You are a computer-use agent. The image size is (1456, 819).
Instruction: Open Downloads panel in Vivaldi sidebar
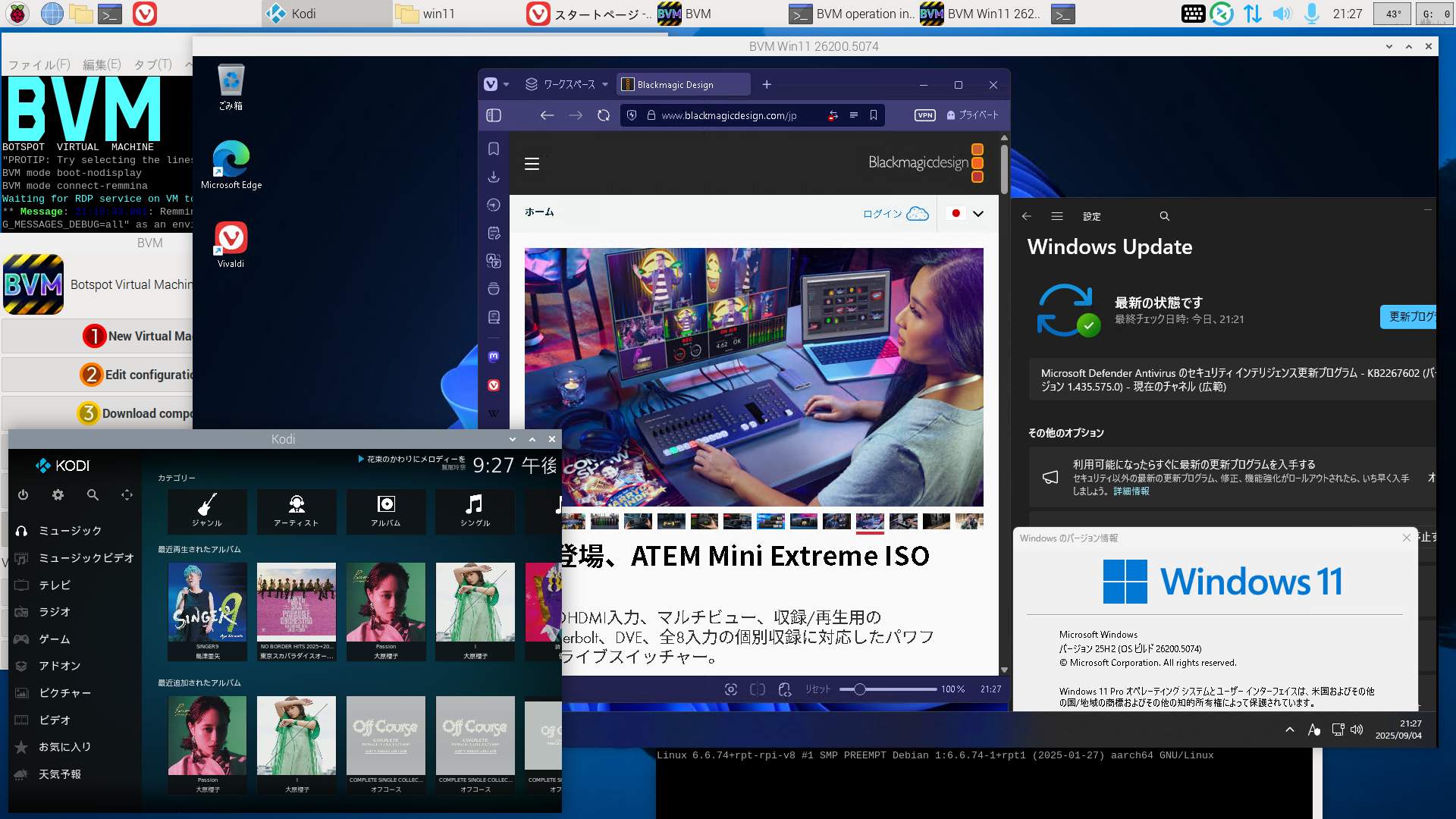click(494, 177)
